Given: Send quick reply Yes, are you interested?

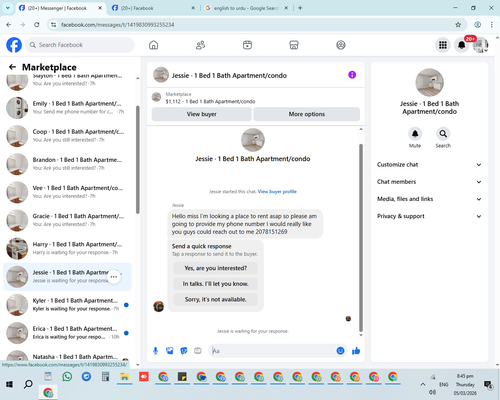Looking at the screenshot, I should (216, 268).
